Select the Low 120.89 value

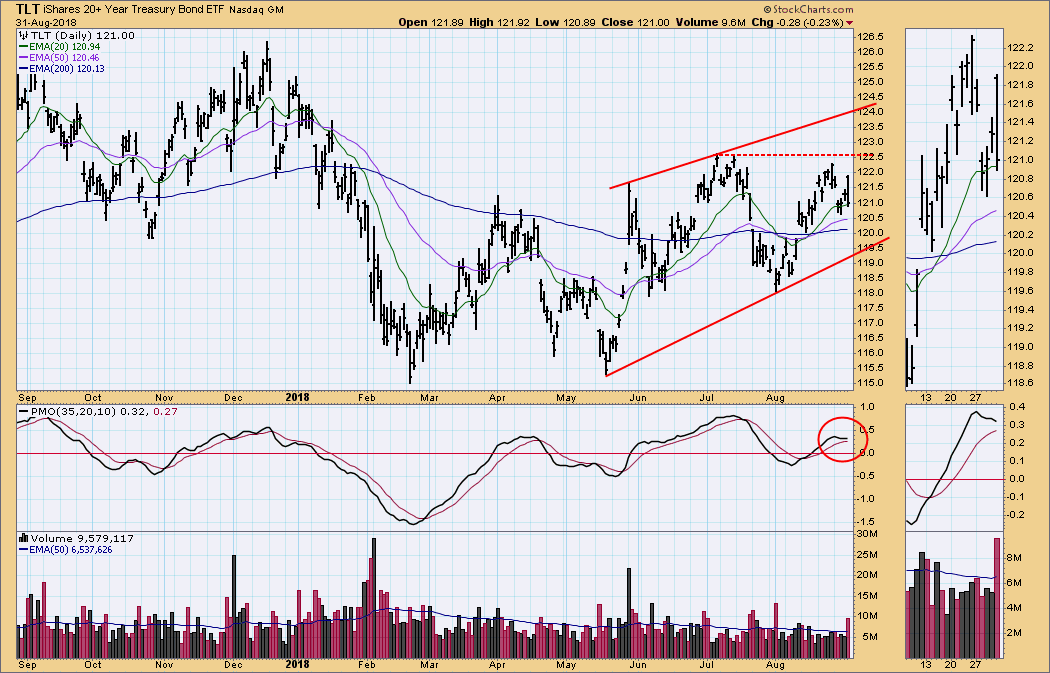565,22
